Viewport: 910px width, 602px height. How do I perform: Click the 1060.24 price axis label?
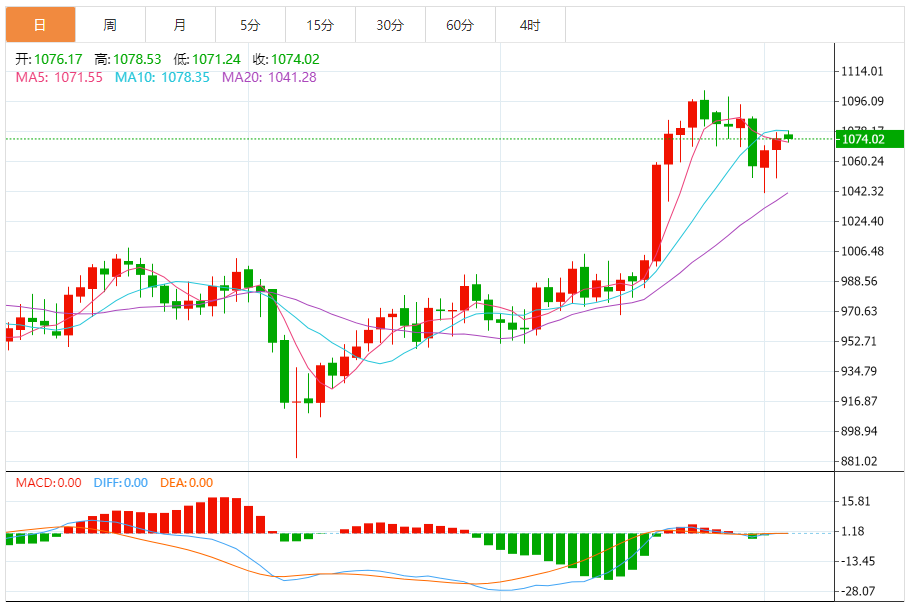tap(862, 161)
